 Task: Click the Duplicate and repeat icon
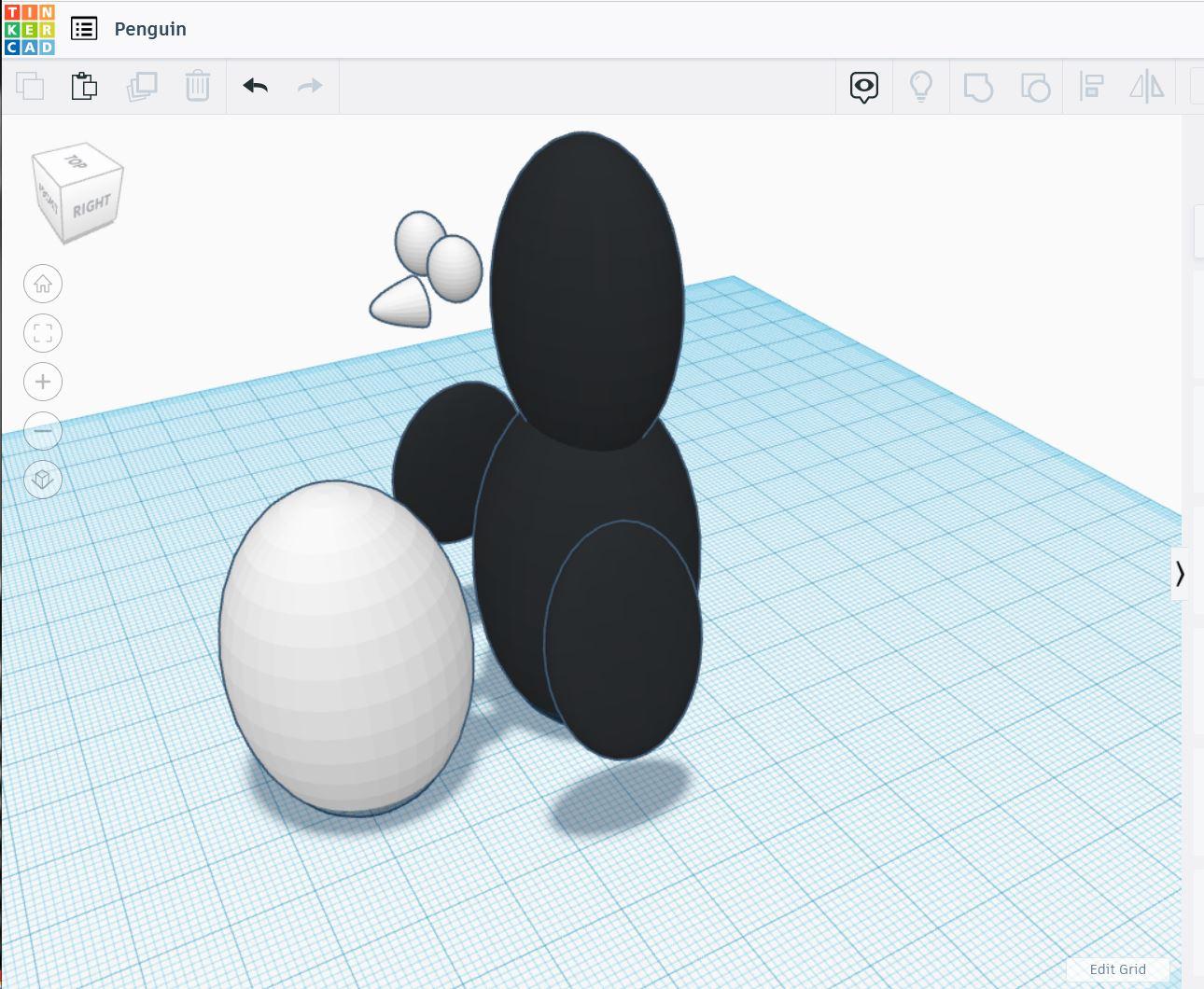coord(142,87)
